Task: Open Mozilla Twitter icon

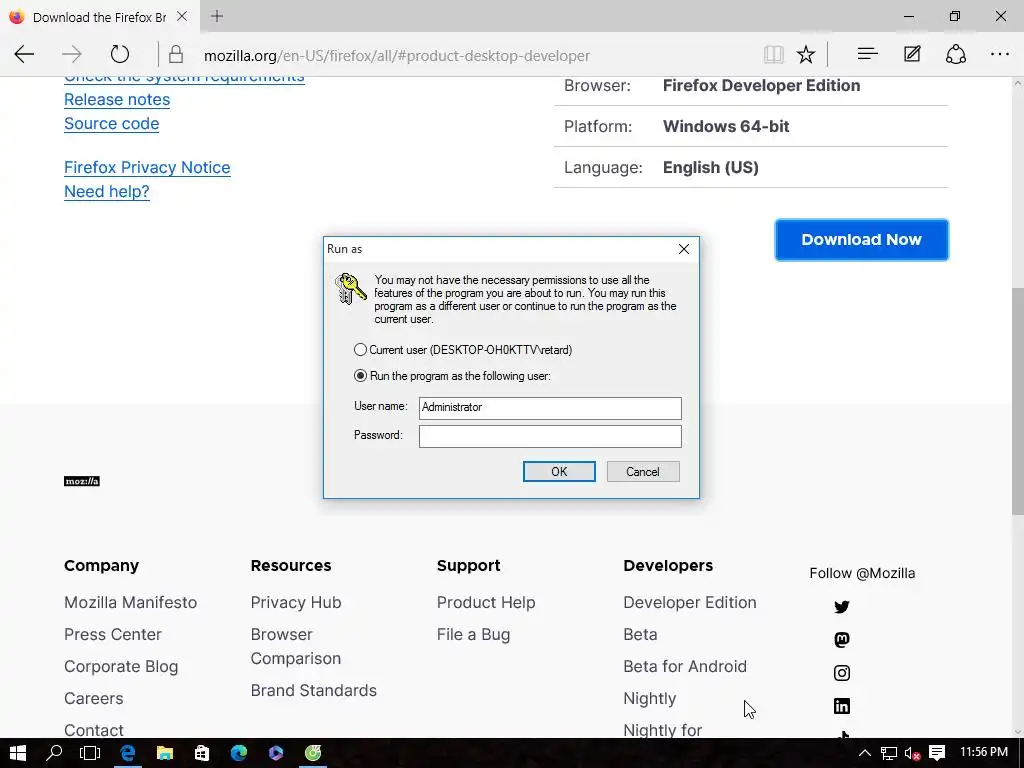Action: 842,607
